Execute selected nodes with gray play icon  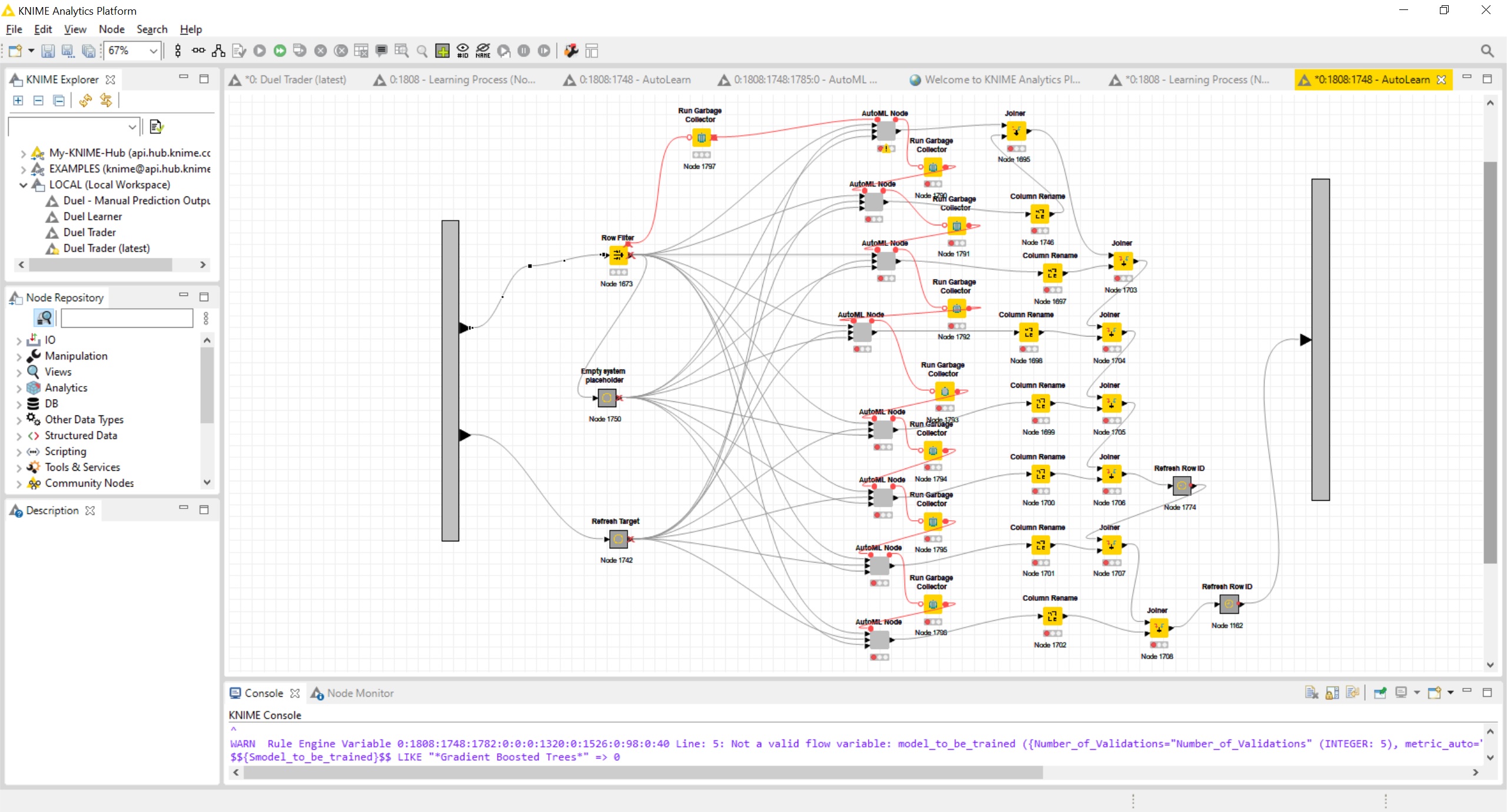[260, 51]
